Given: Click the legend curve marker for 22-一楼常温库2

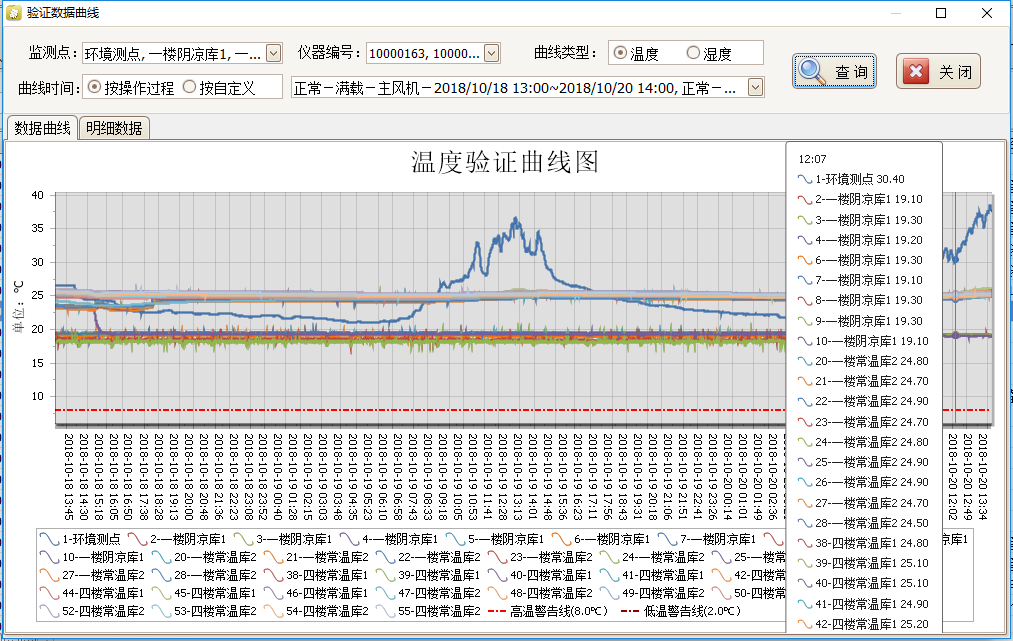Looking at the screenshot, I should [385, 557].
